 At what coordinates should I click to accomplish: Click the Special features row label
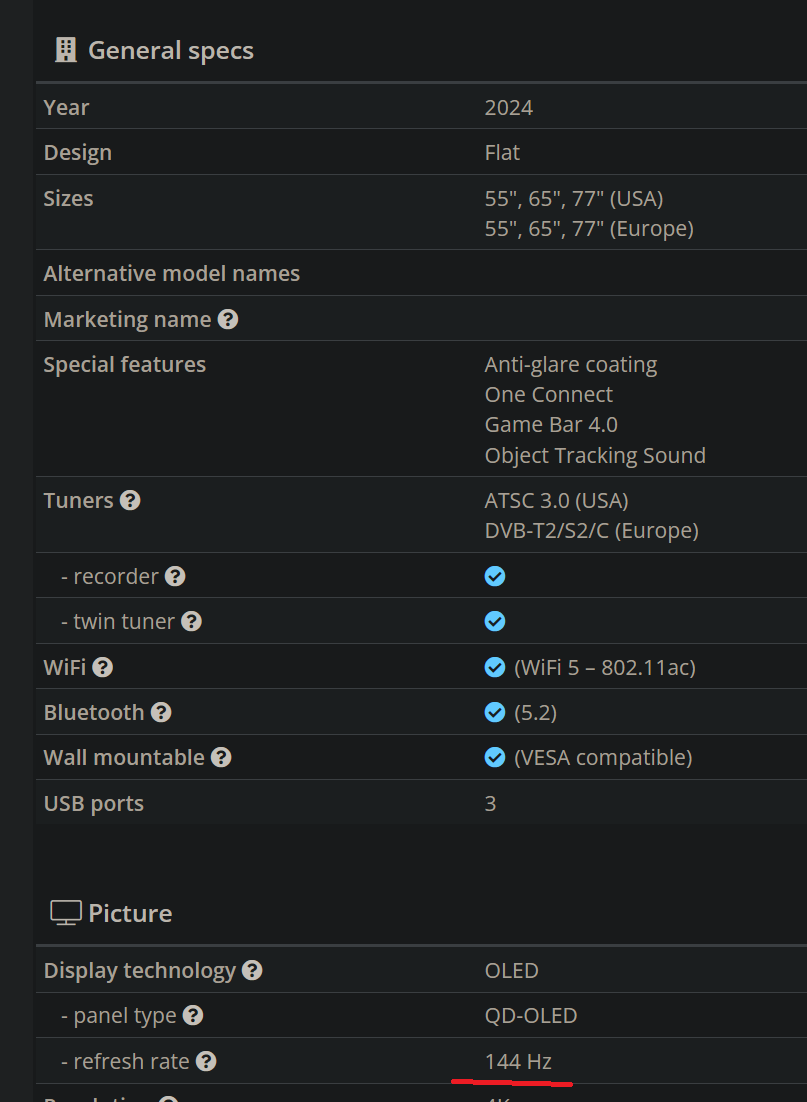pyautogui.click(x=124, y=364)
